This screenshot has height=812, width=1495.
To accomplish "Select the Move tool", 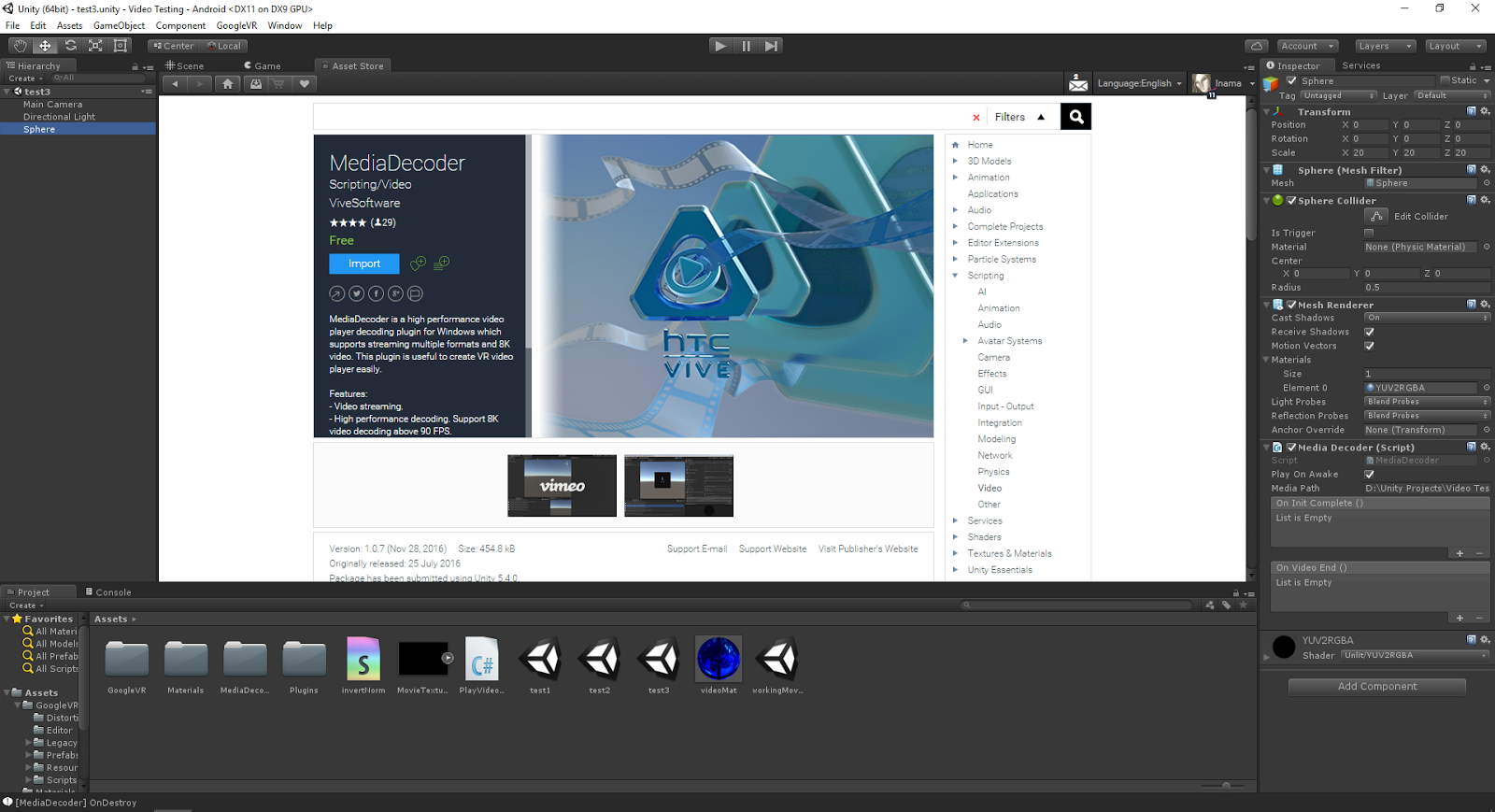I will coord(45,46).
